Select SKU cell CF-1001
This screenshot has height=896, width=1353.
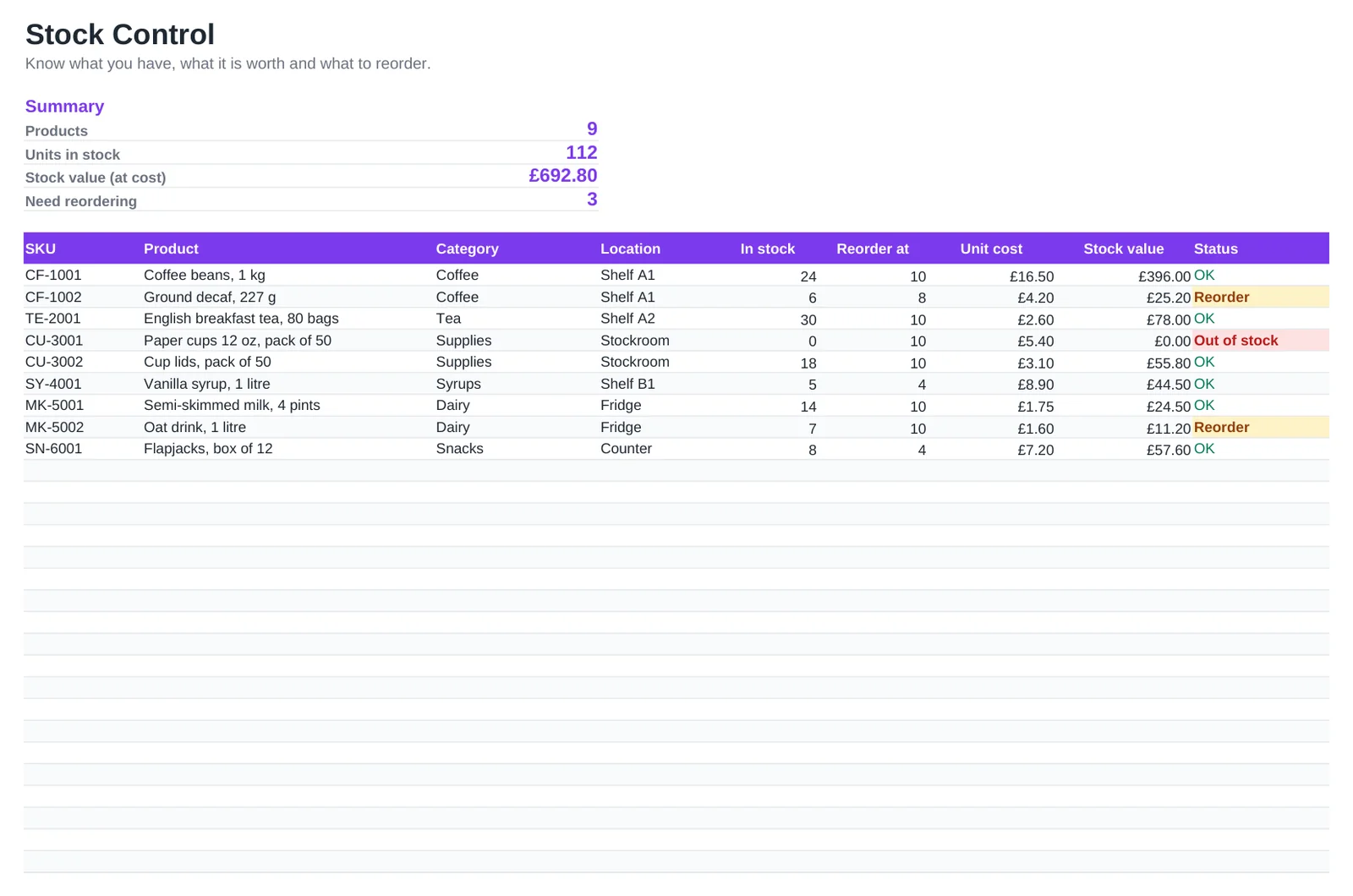53,275
